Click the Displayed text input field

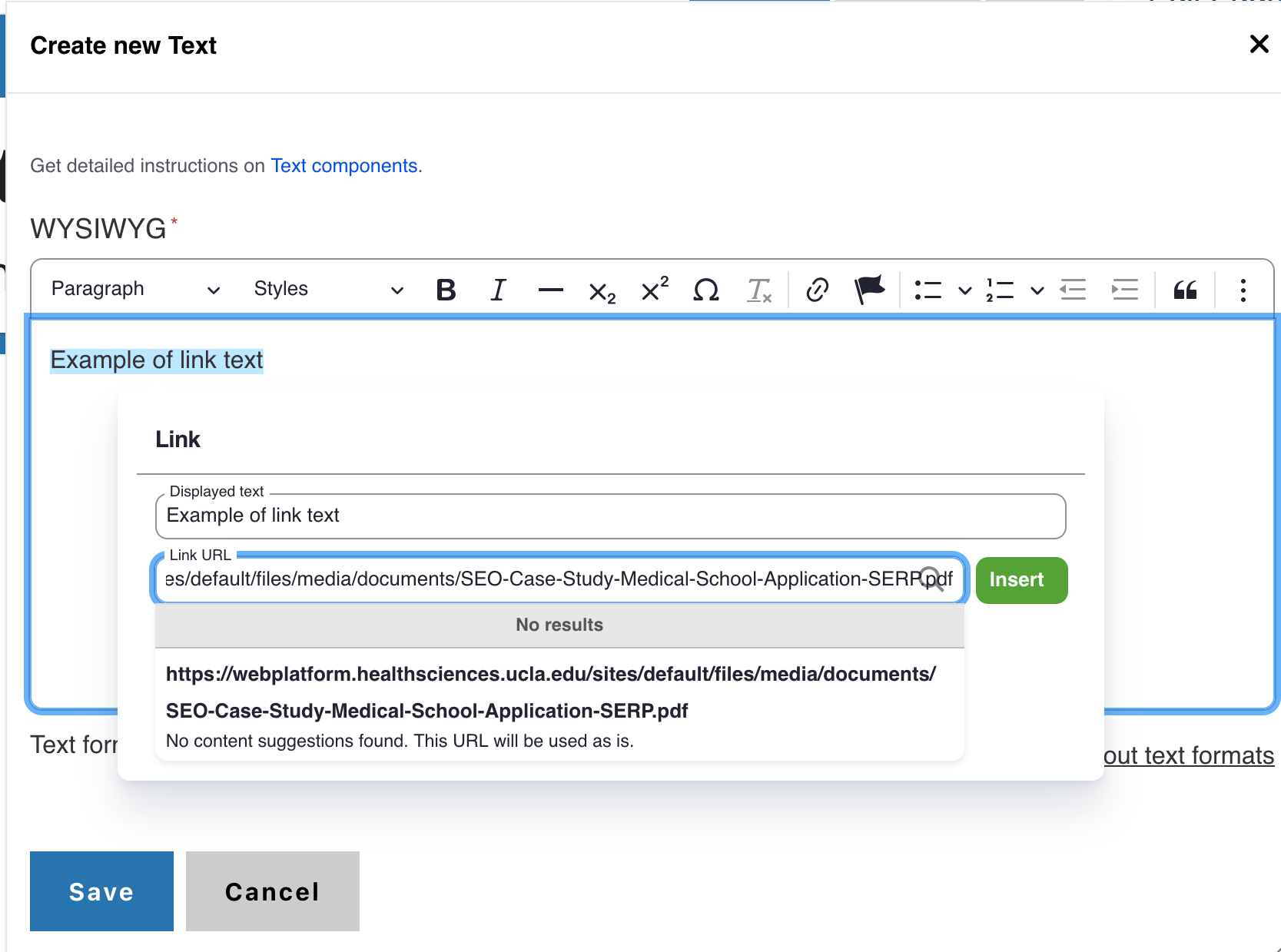610,516
